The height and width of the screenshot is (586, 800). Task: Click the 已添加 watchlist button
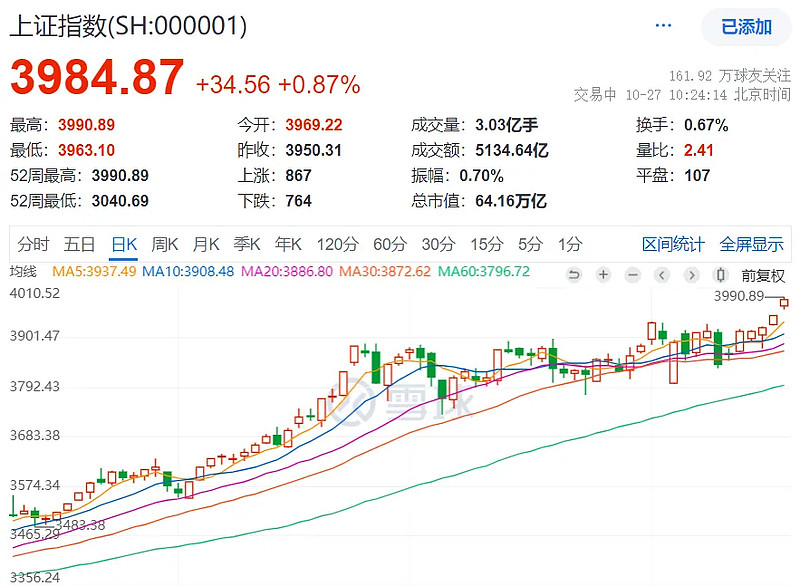point(746,27)
